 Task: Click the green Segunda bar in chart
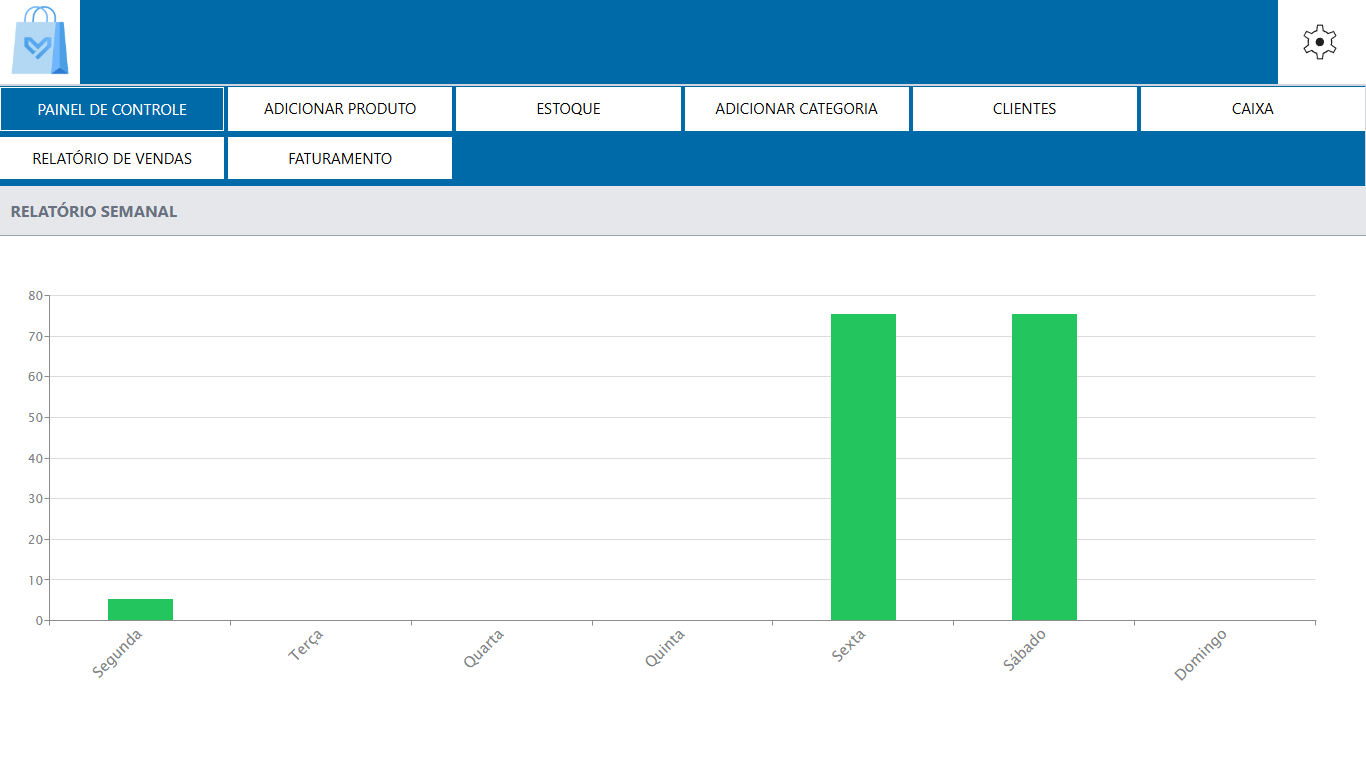click(x=140, y=610)
